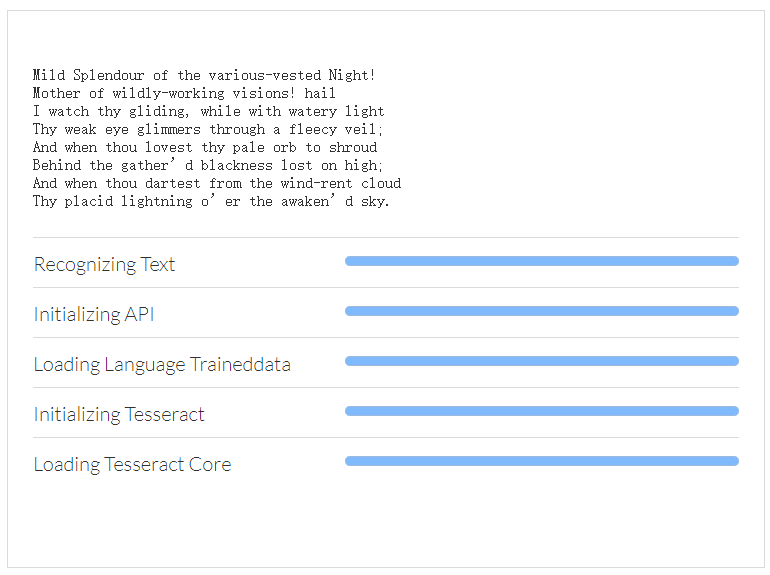The width and height of the screenshot is (770, 575).
Task: Click the Loading Language Traineddata label
Action: coord(162,364)
